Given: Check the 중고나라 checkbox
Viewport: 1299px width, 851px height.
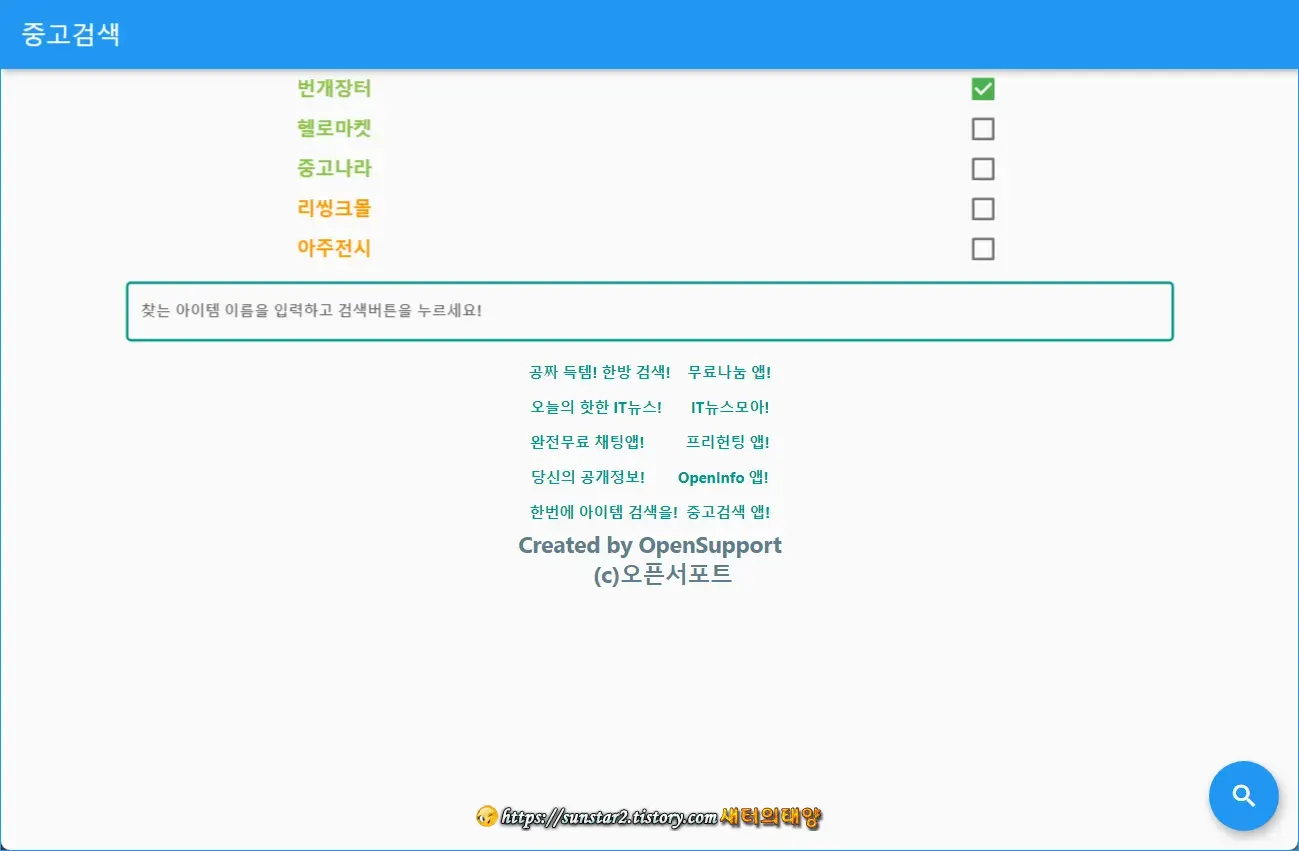Looking at the screenshot, I should coord(982,168).
